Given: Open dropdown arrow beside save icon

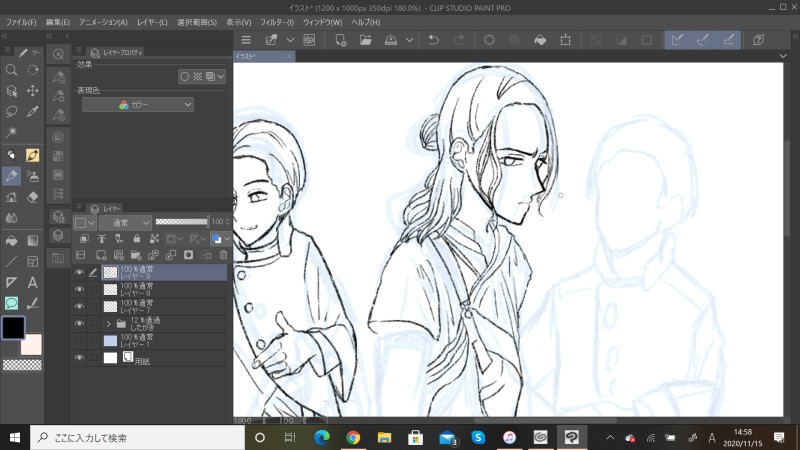Looking at the screenshot, I should click(409, 40).
